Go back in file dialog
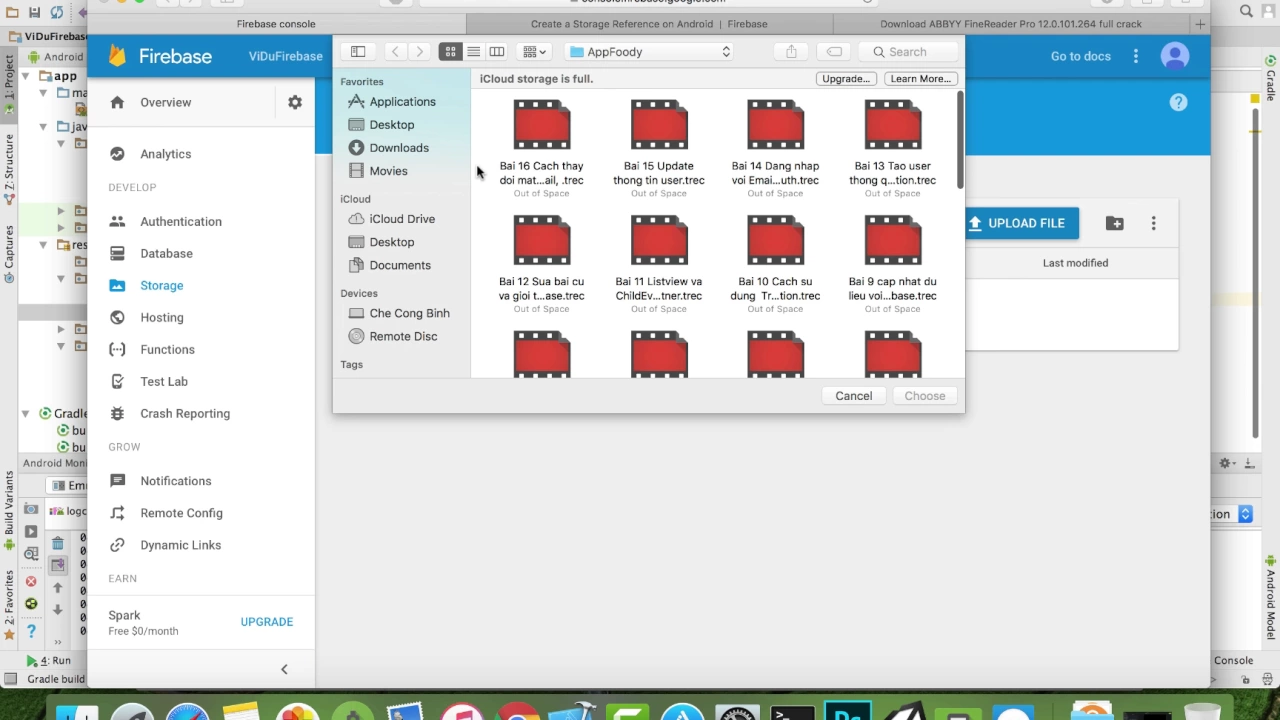Screen dimensions: 1280x720 coord(395,52)
